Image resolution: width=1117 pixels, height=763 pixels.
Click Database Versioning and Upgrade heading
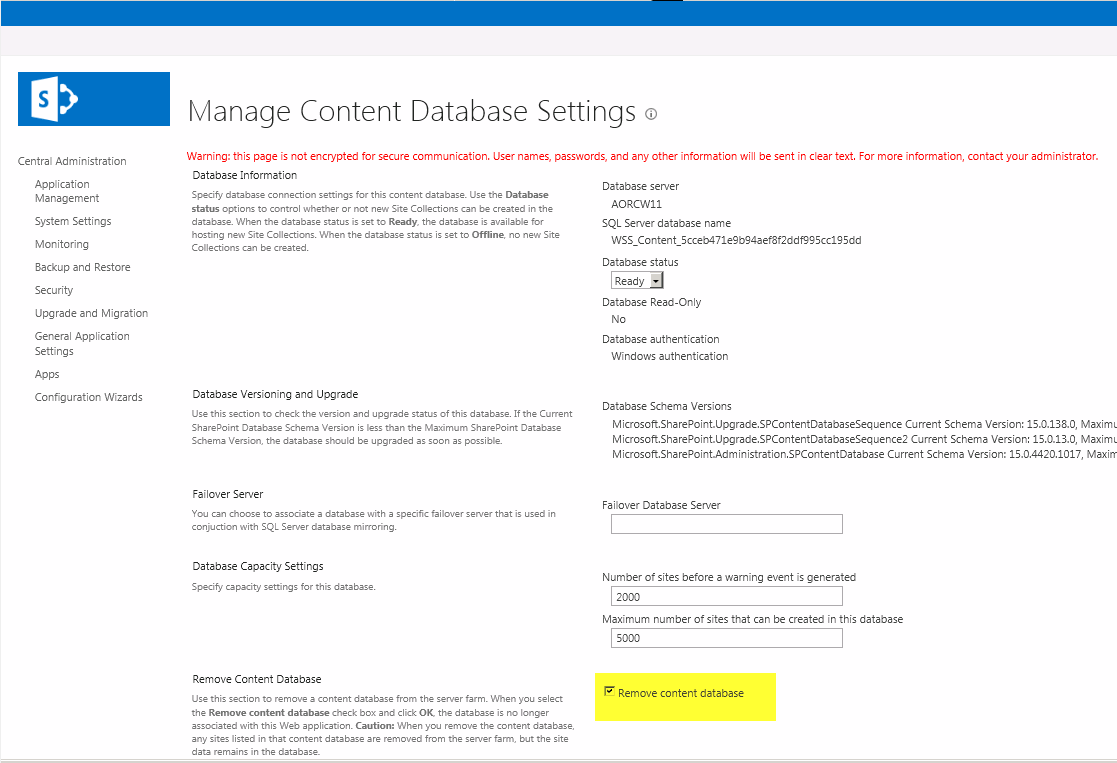click(275, 394)
